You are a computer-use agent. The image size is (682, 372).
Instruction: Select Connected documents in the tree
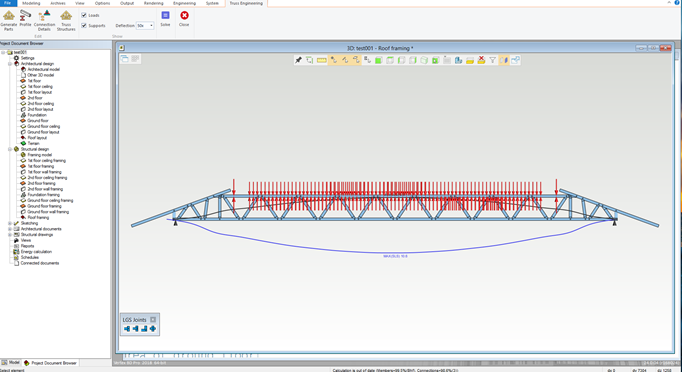click(40, 263)
